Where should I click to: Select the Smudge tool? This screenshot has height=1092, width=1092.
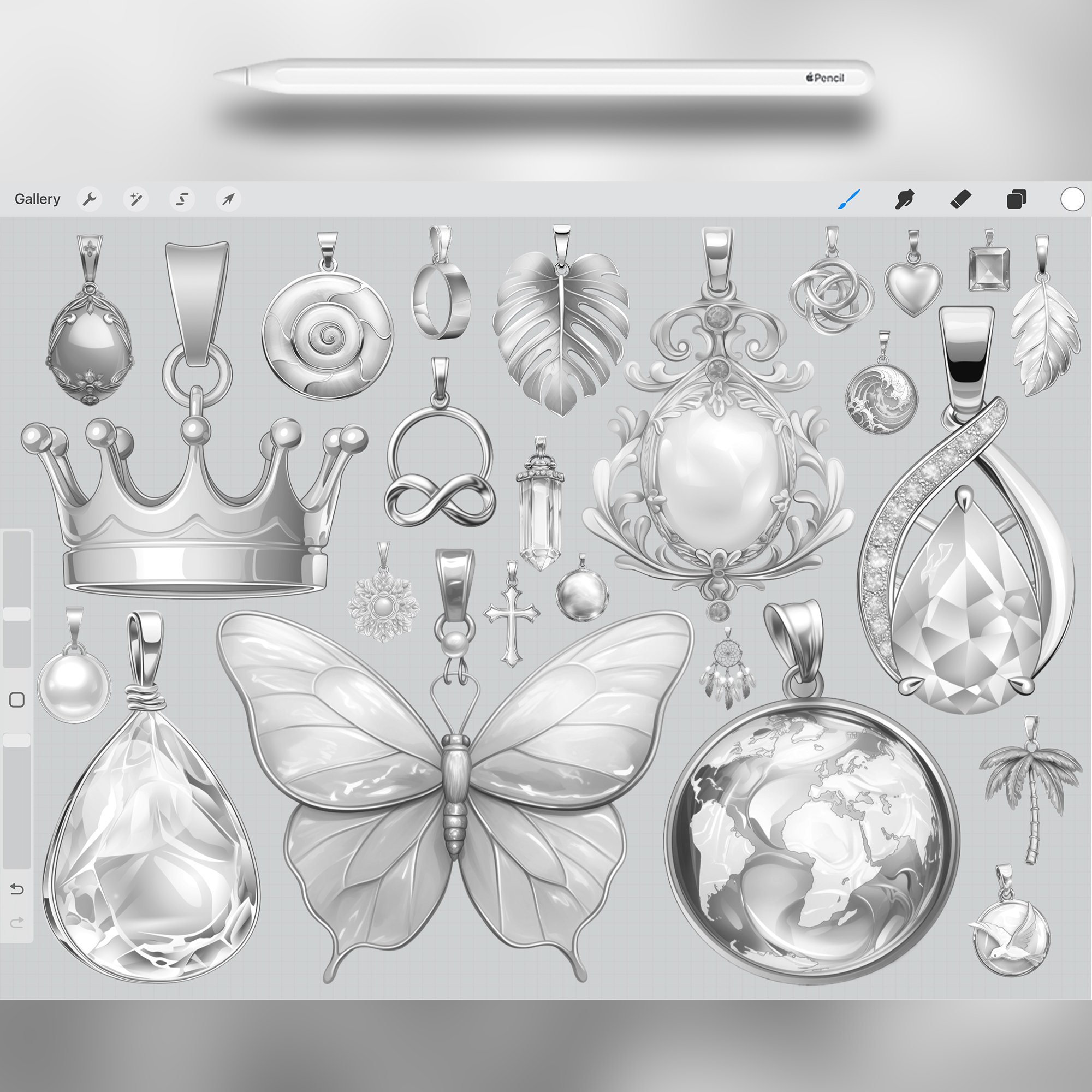coord(904,199)
